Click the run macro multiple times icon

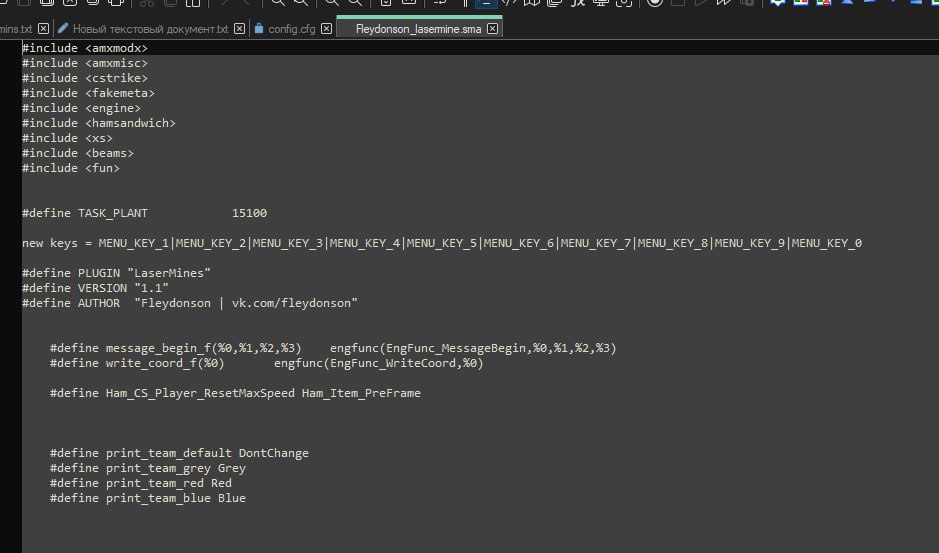(723, 2)
